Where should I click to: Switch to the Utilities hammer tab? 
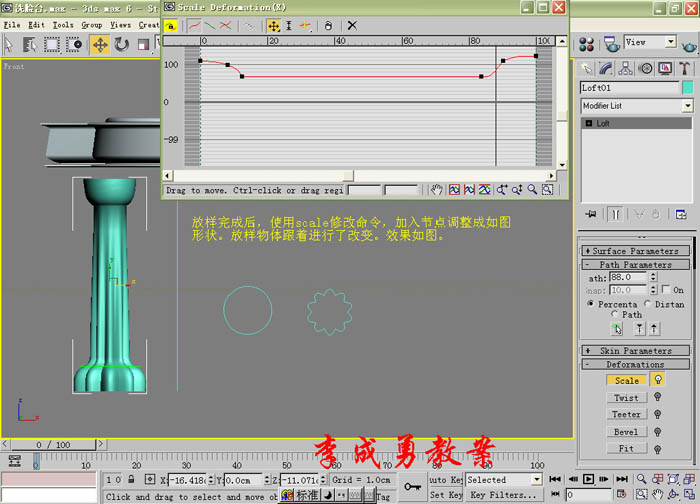click(684, 68)
